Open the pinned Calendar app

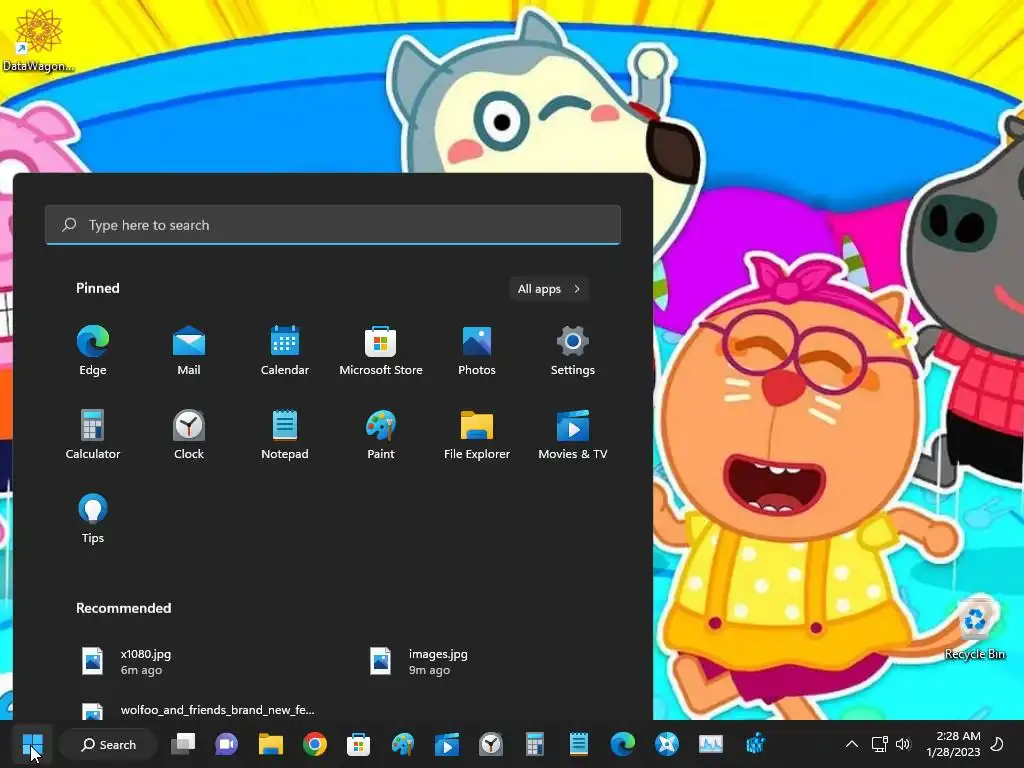pyautogui.click(x=285, y=351)
